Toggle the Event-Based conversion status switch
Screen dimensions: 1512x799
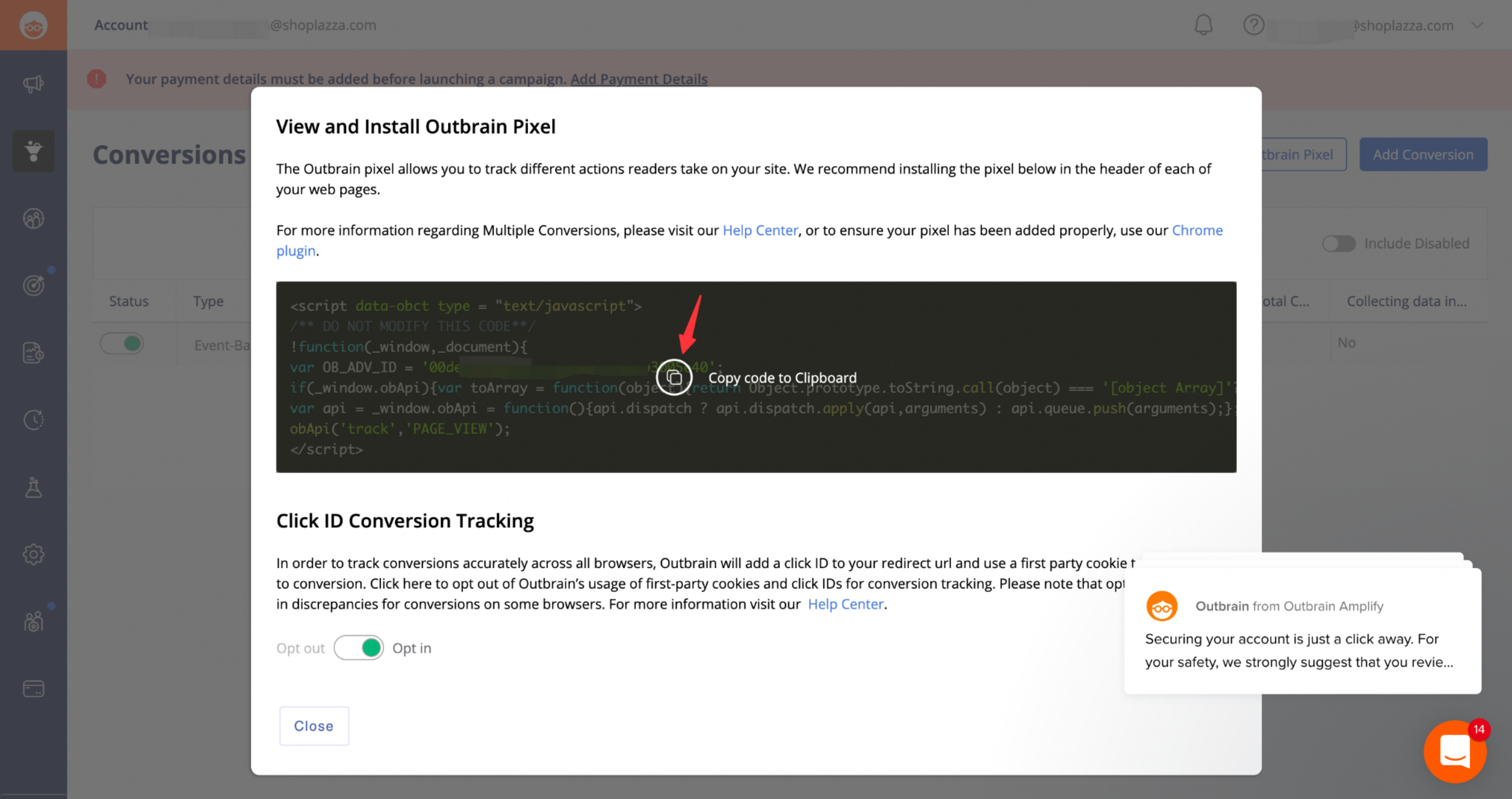tap(122, 343)
